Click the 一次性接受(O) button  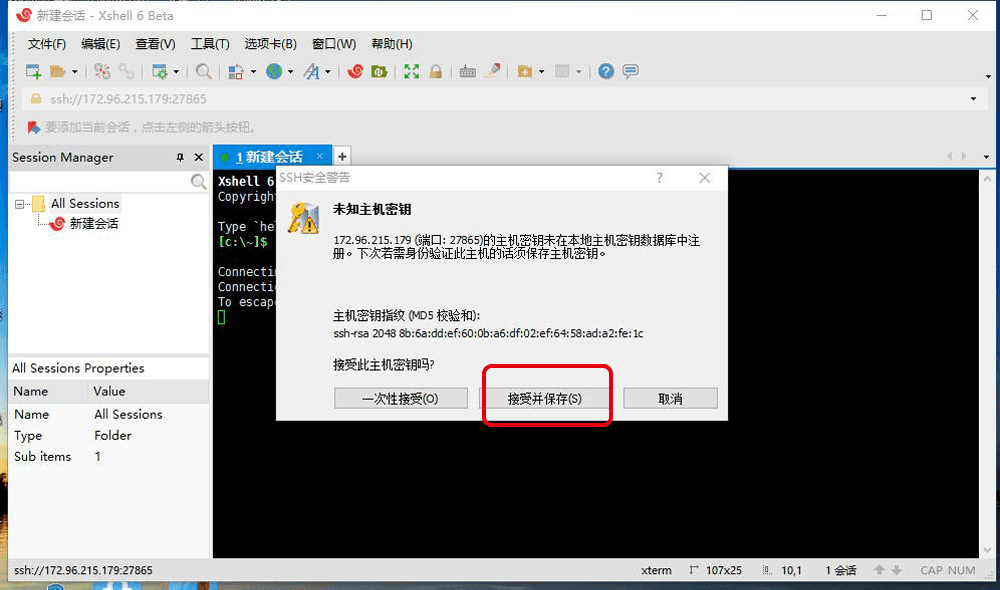[400, 398]
